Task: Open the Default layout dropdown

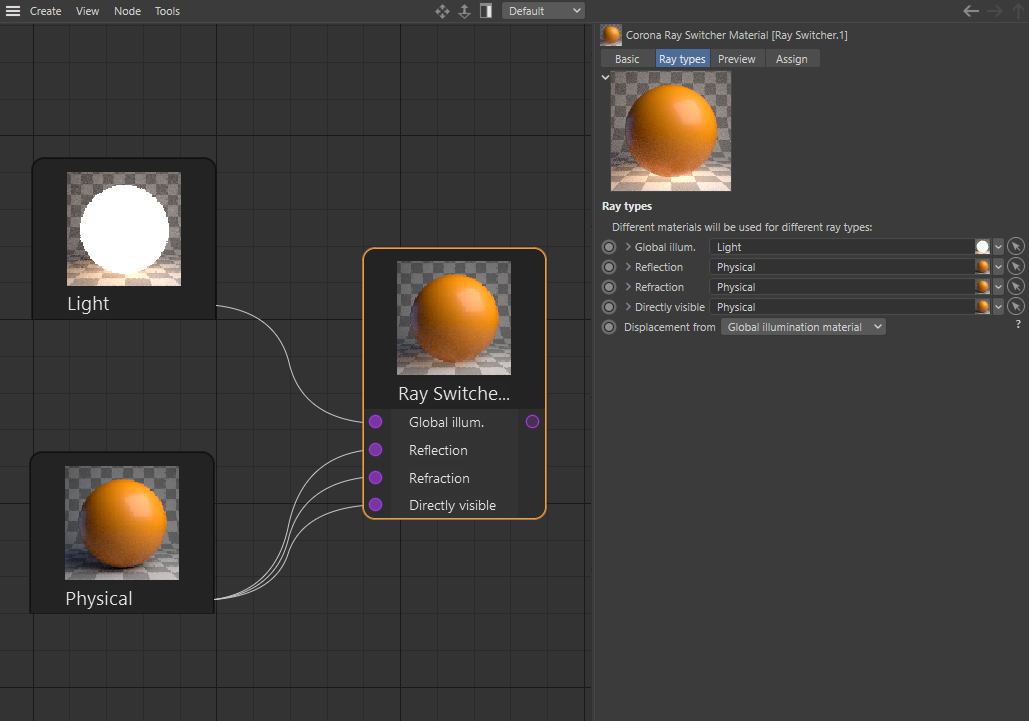Action: (x=543, y=11)
